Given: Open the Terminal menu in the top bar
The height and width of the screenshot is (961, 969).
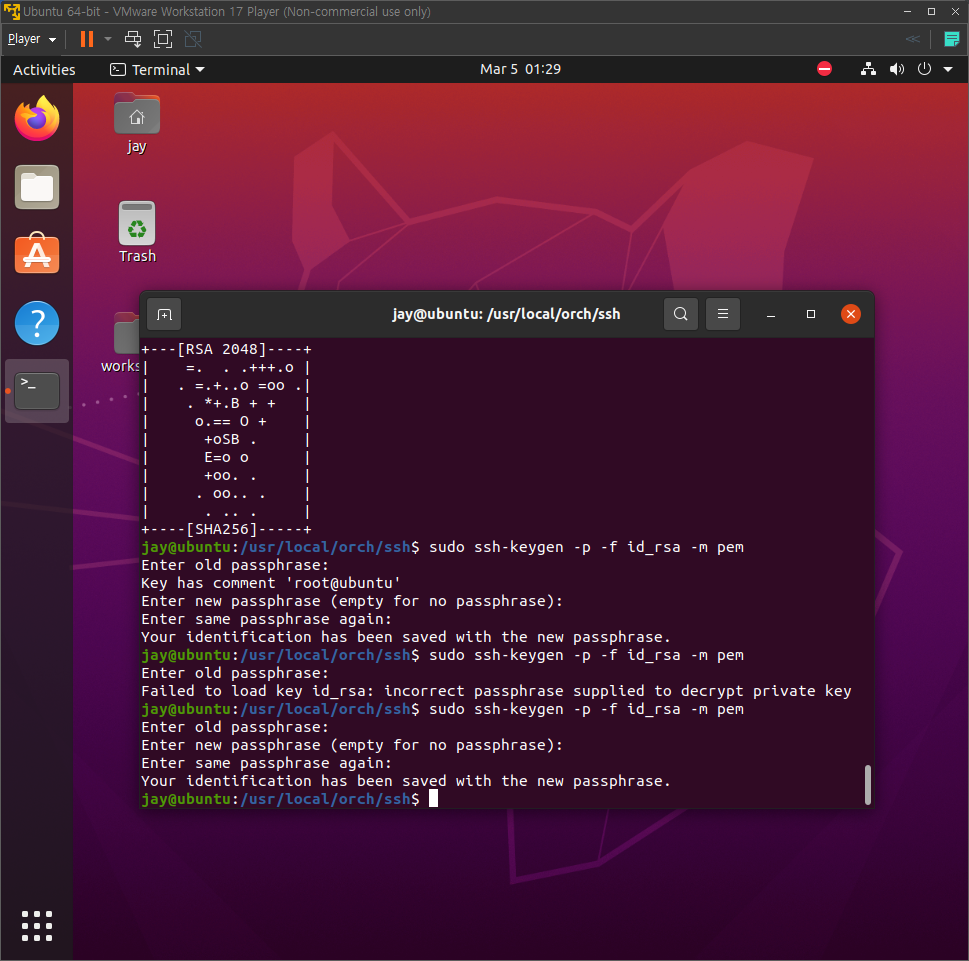Looking at the screenshot, I should [x=156, y=69].
